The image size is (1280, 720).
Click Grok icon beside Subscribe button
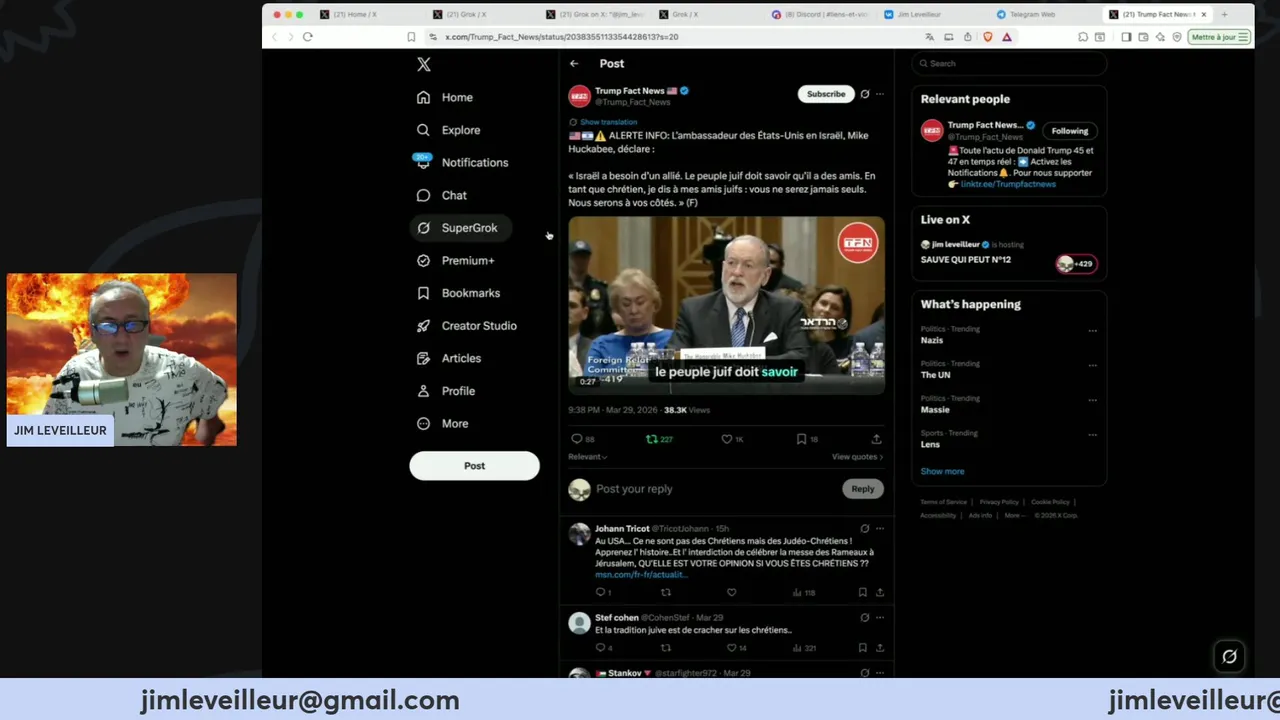point(865,94)
